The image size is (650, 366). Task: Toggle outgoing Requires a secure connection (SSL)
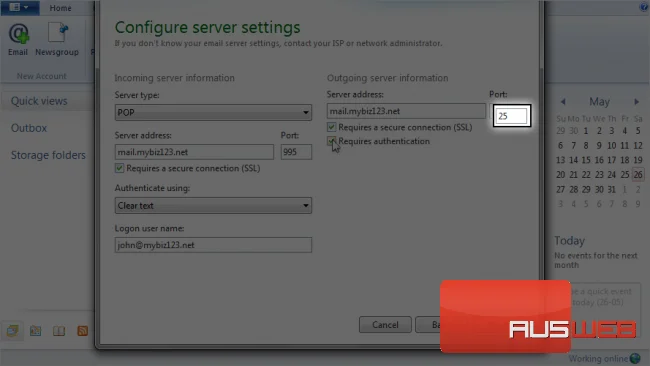tap(331, 127)
